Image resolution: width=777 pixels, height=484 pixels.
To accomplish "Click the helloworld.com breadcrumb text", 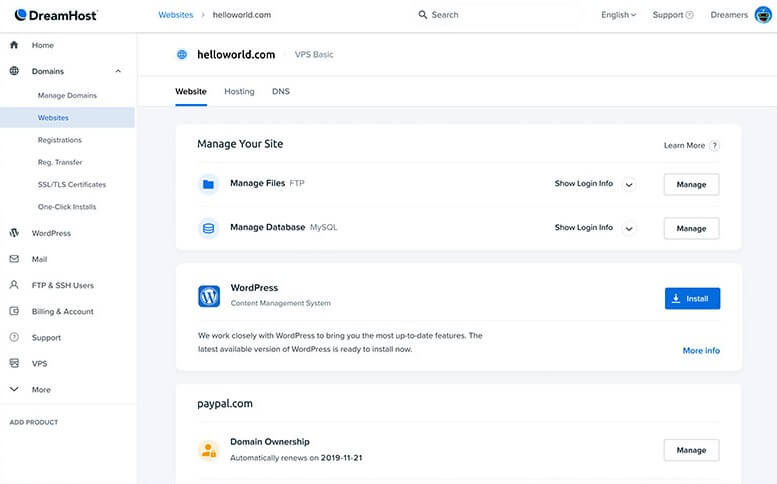I will 242,15.
